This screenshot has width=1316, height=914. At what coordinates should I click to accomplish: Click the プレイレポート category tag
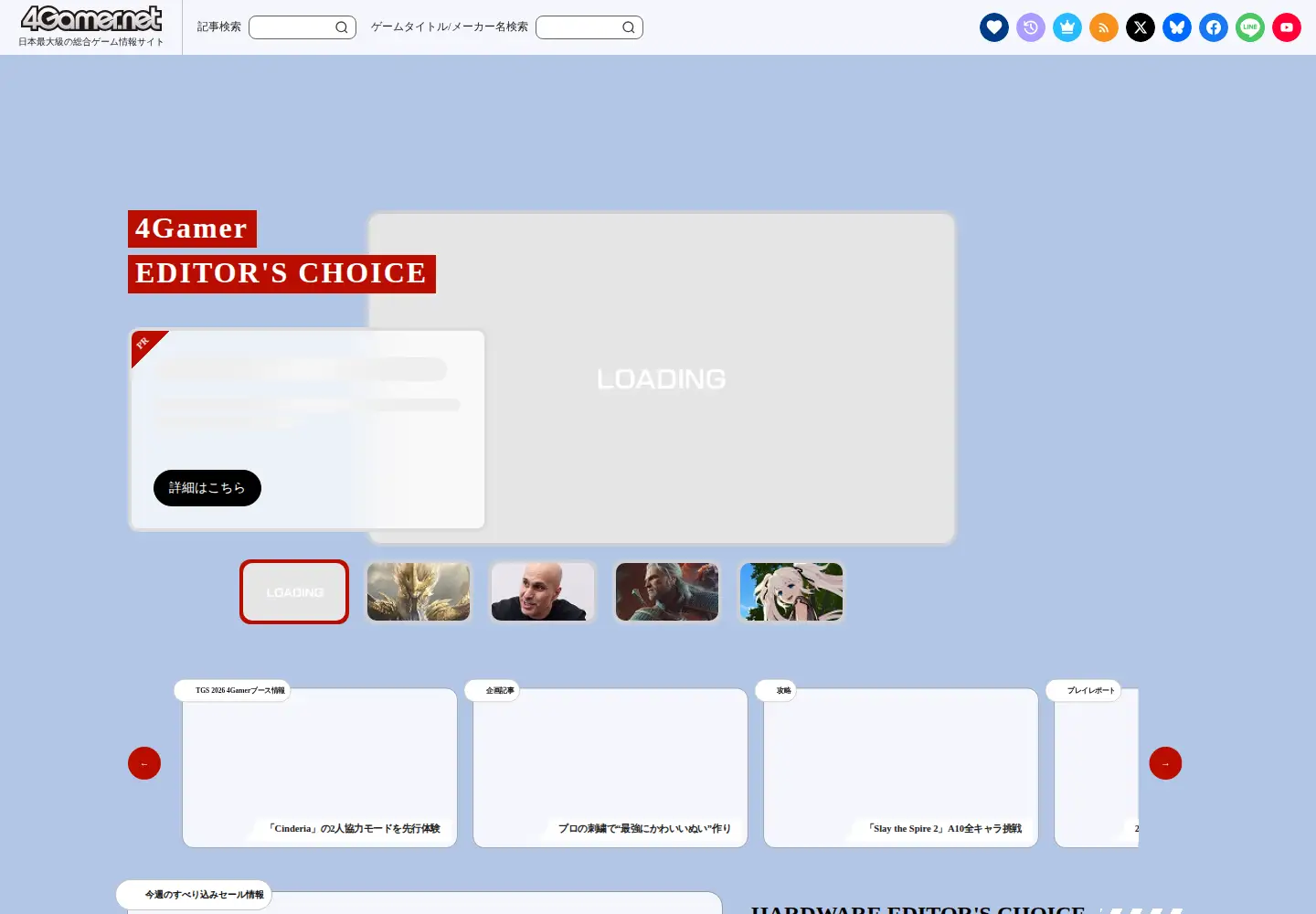click(1084, 690)
